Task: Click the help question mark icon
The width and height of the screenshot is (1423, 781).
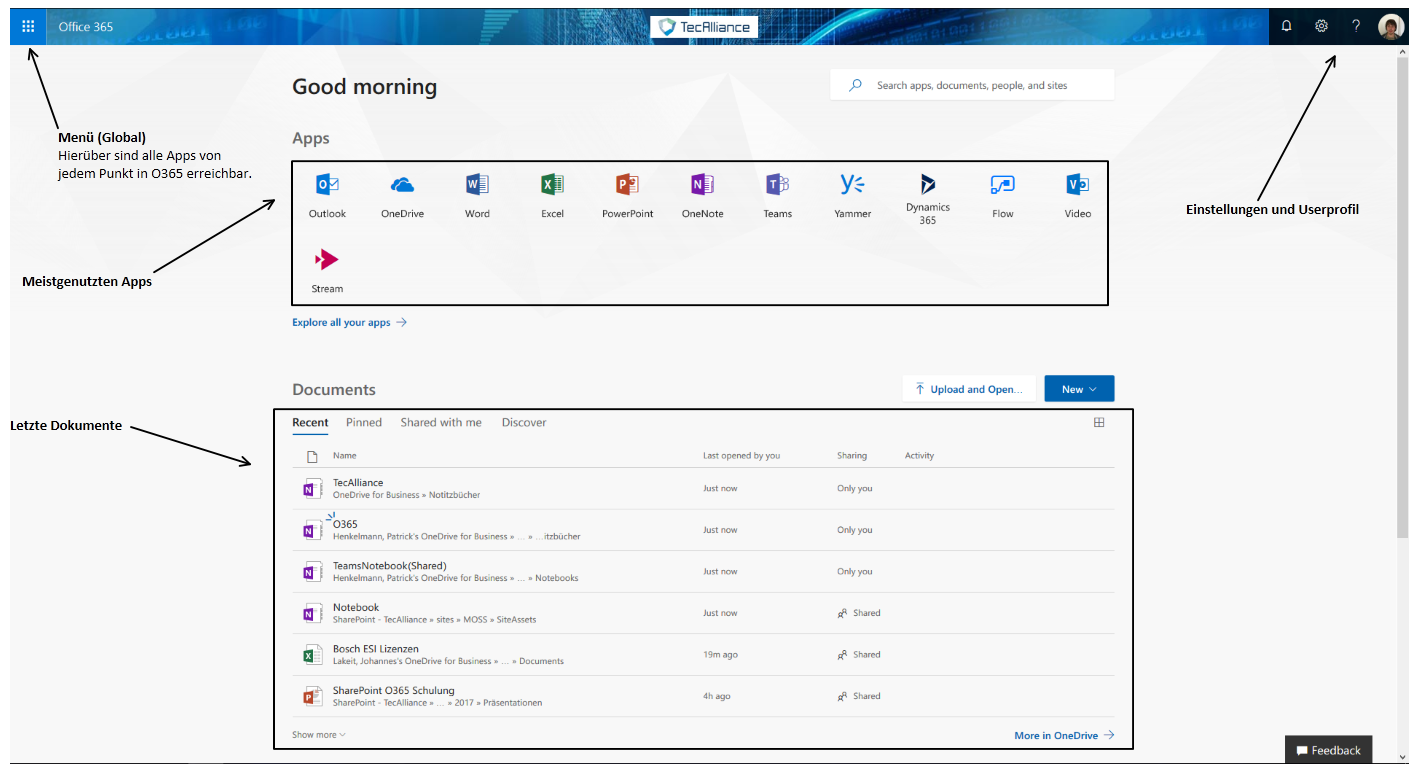Action: coord(1356,26)
